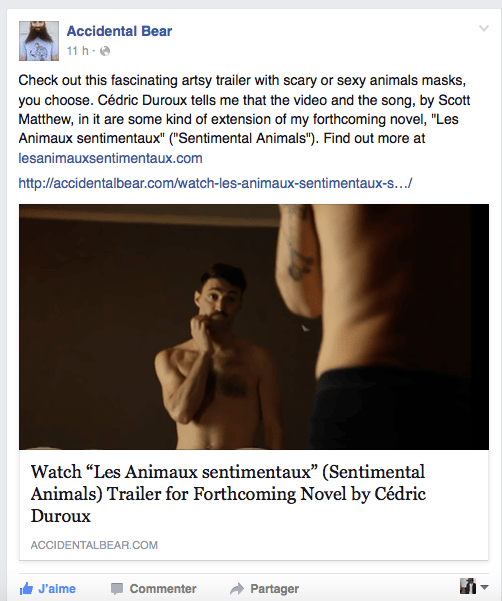Open the article titled Watch Les Animaux sentimentaux
Image resolution: width=502 pixels, height=601 pixels.
[228, 494]
